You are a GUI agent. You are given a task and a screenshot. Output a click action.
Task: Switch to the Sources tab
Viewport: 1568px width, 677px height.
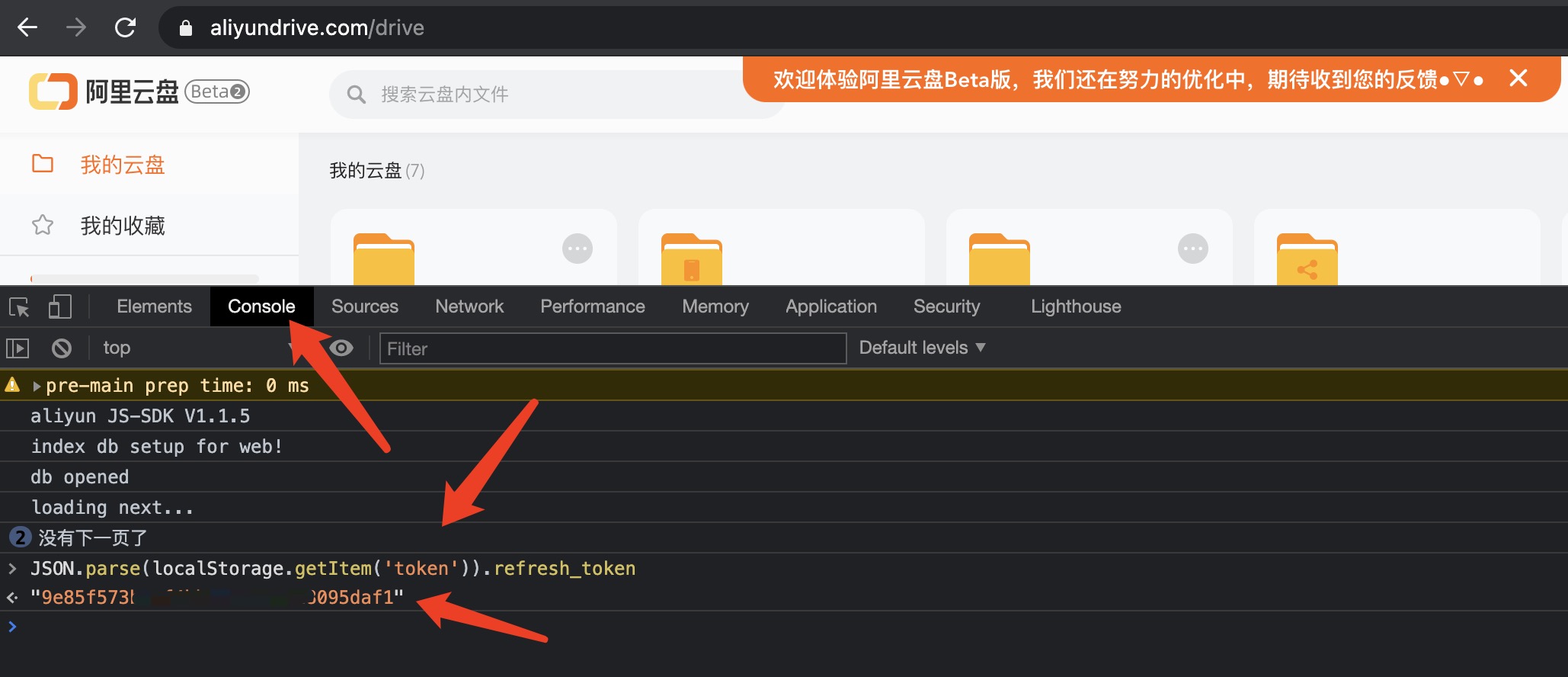tap(365, 306)
